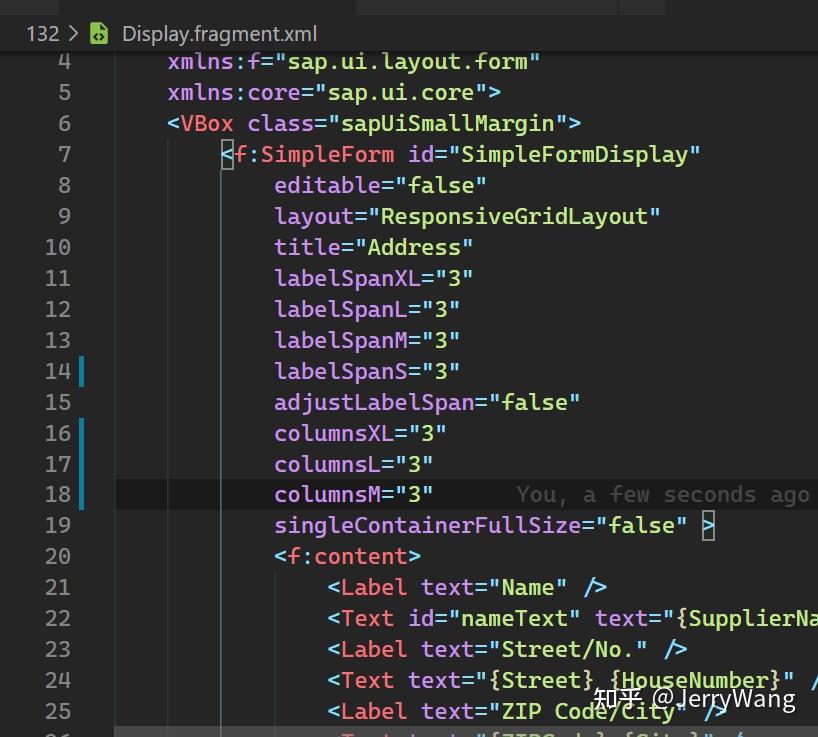
Task: Click the columnsM attribute on current line
Action: pyautogui.click(x=328, y=494)
